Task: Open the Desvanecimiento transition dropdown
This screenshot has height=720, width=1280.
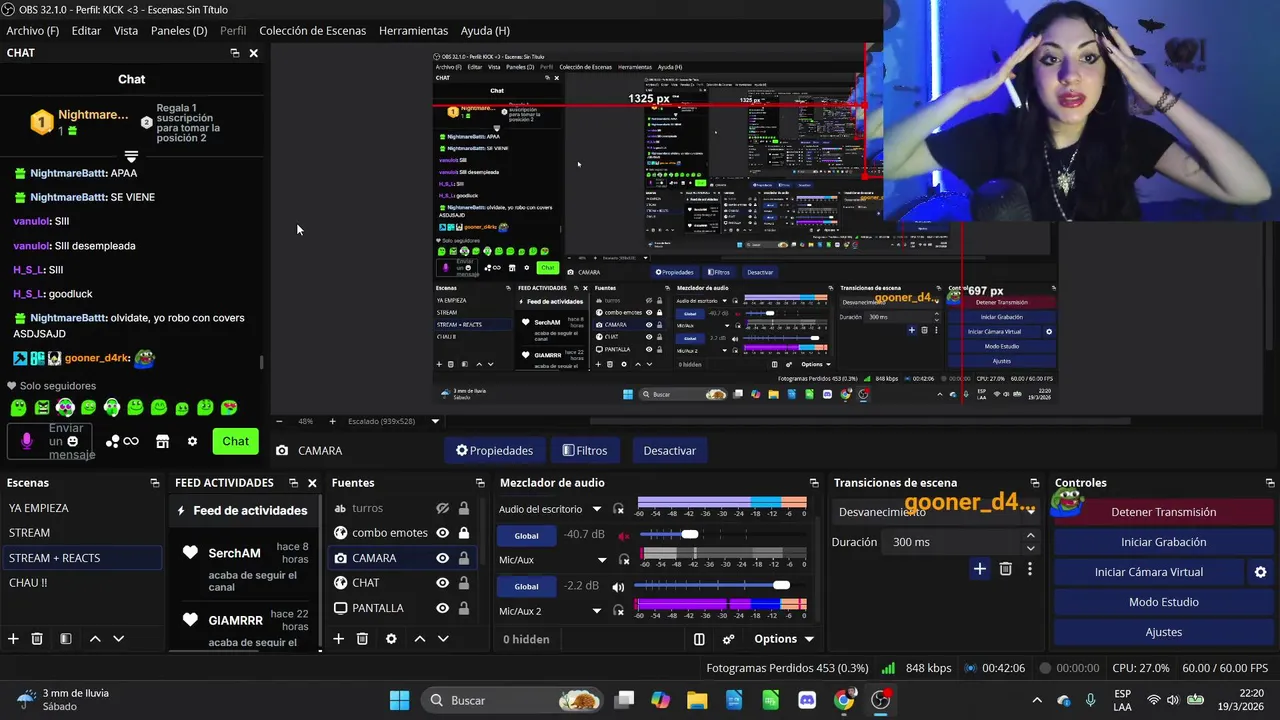Action: (x=935, y=512)
